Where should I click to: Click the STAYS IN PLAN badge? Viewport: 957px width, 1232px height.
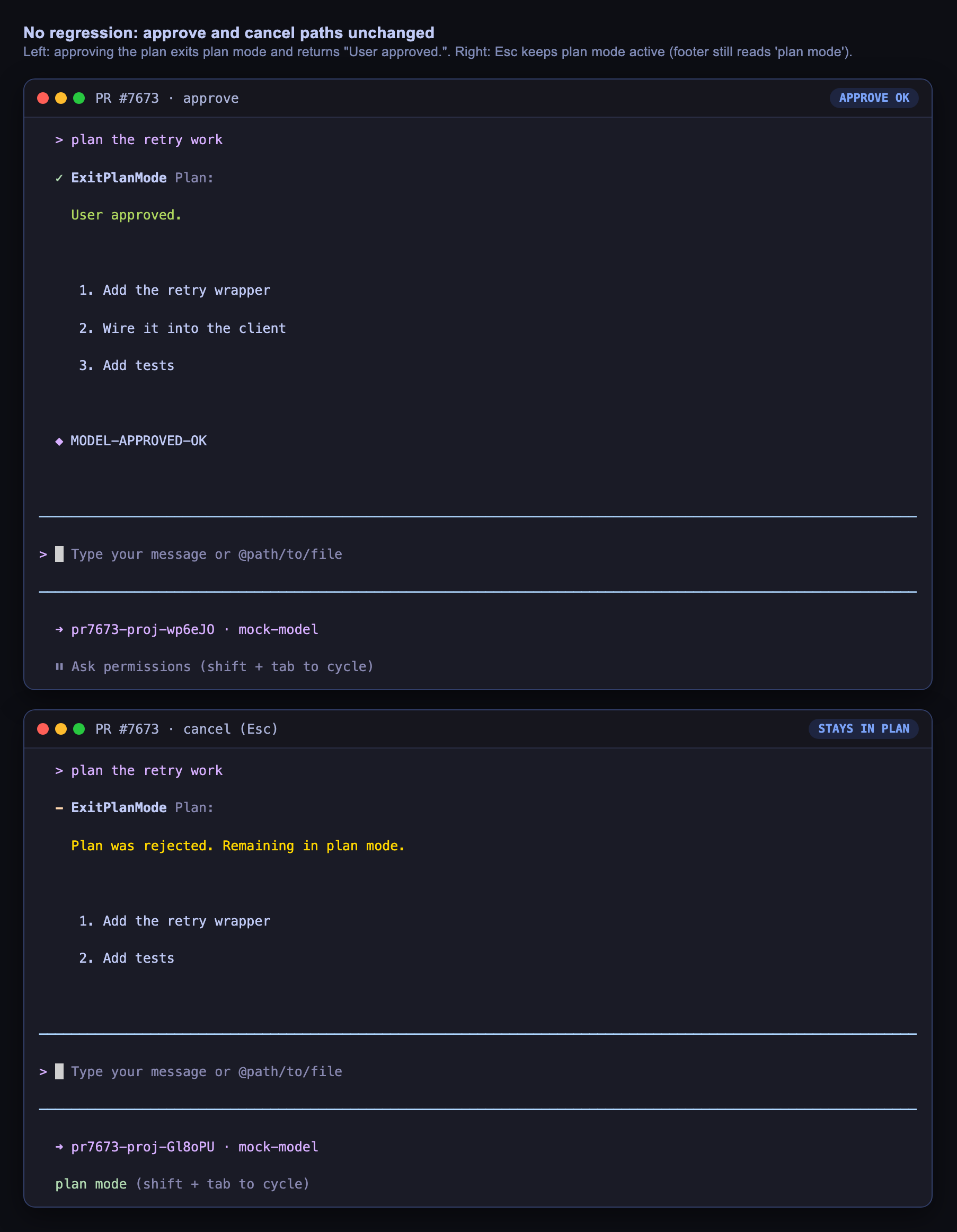(x=863, y=729)
